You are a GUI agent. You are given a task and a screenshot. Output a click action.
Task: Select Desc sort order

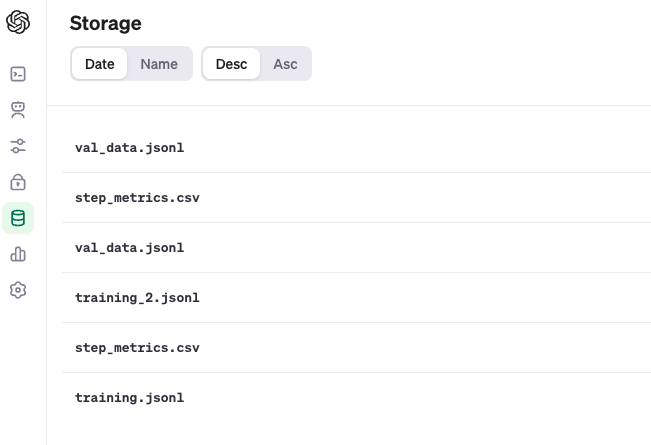pyautogui.click(x=231, y=64)
